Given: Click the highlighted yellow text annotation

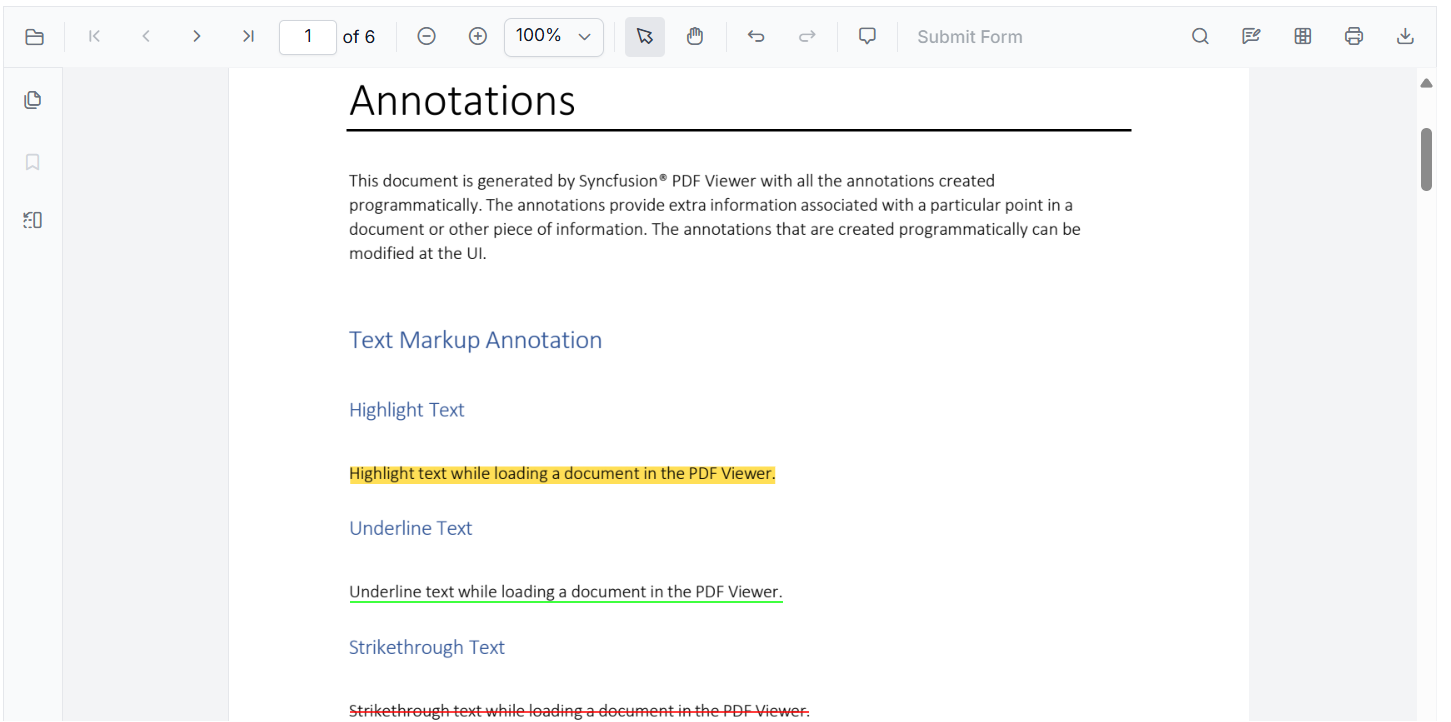Looking at the screenshot, I should [562, 474].
